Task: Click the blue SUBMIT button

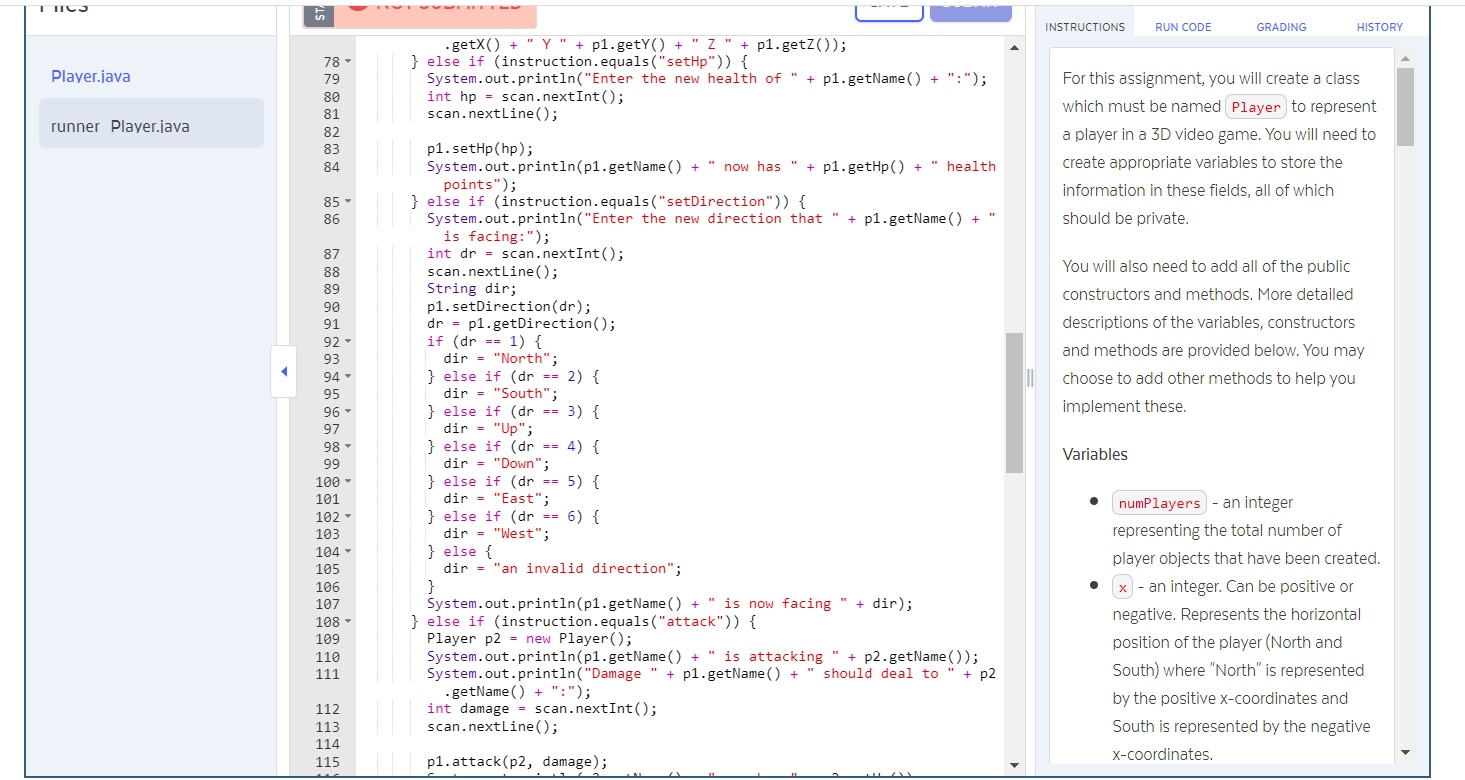Action: pyautogui.click(x=969, y=6)
